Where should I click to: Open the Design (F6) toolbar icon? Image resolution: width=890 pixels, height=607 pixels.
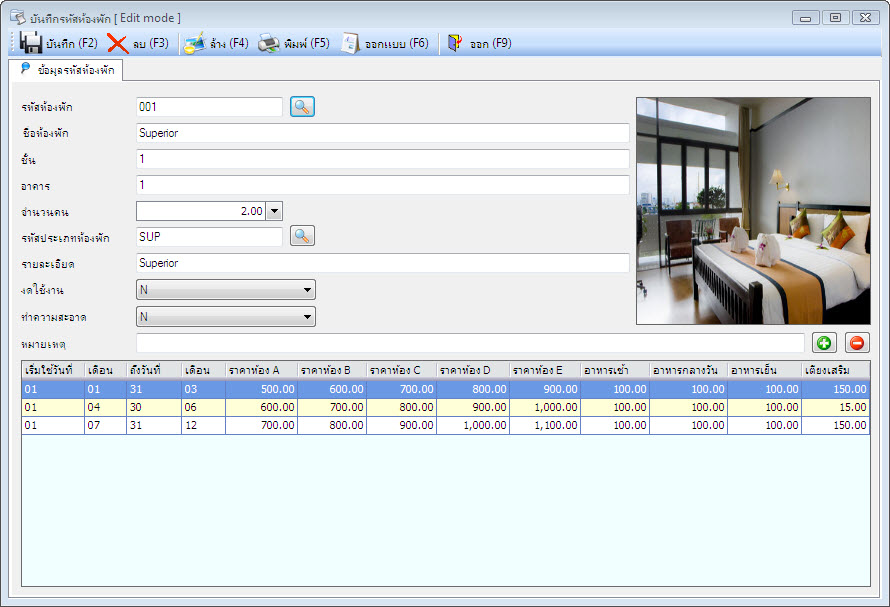coord(349,44)
